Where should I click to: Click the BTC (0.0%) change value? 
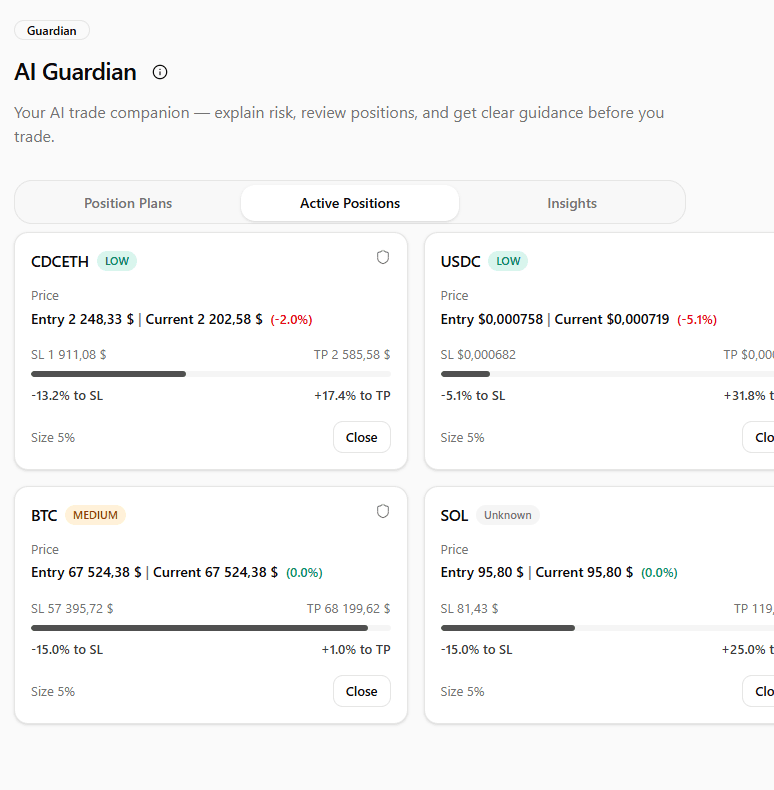pyautogui.click(x=304, y=573)
